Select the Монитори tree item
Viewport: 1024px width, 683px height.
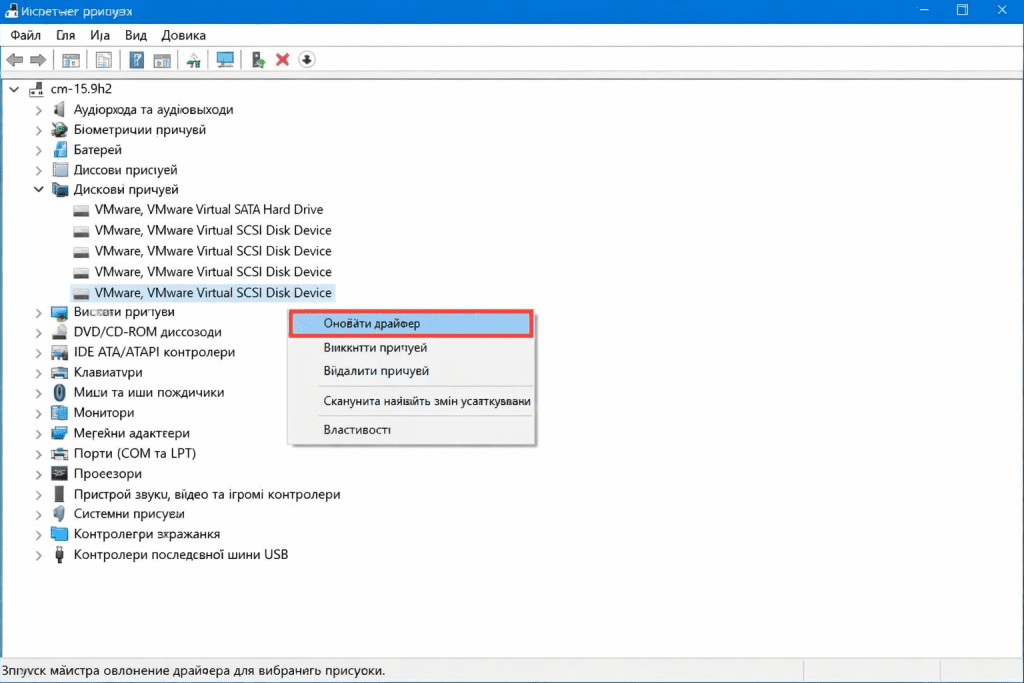(103, 412)
